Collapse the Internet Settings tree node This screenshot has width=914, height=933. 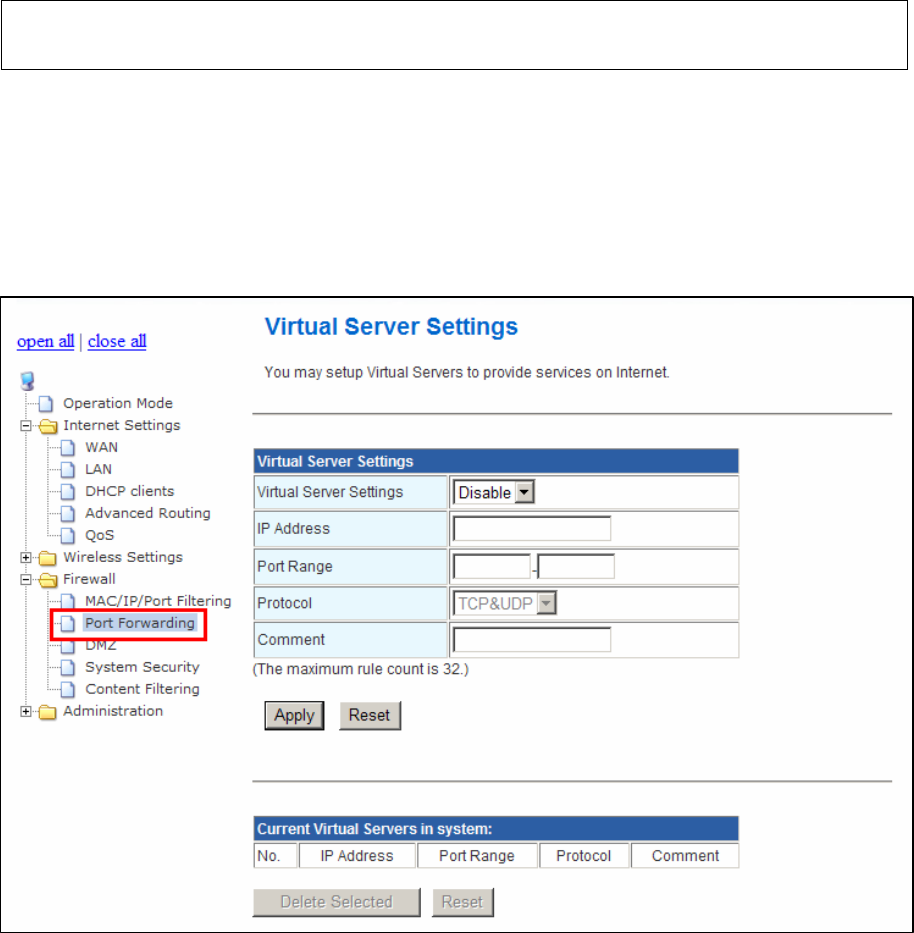click(26, 425)
